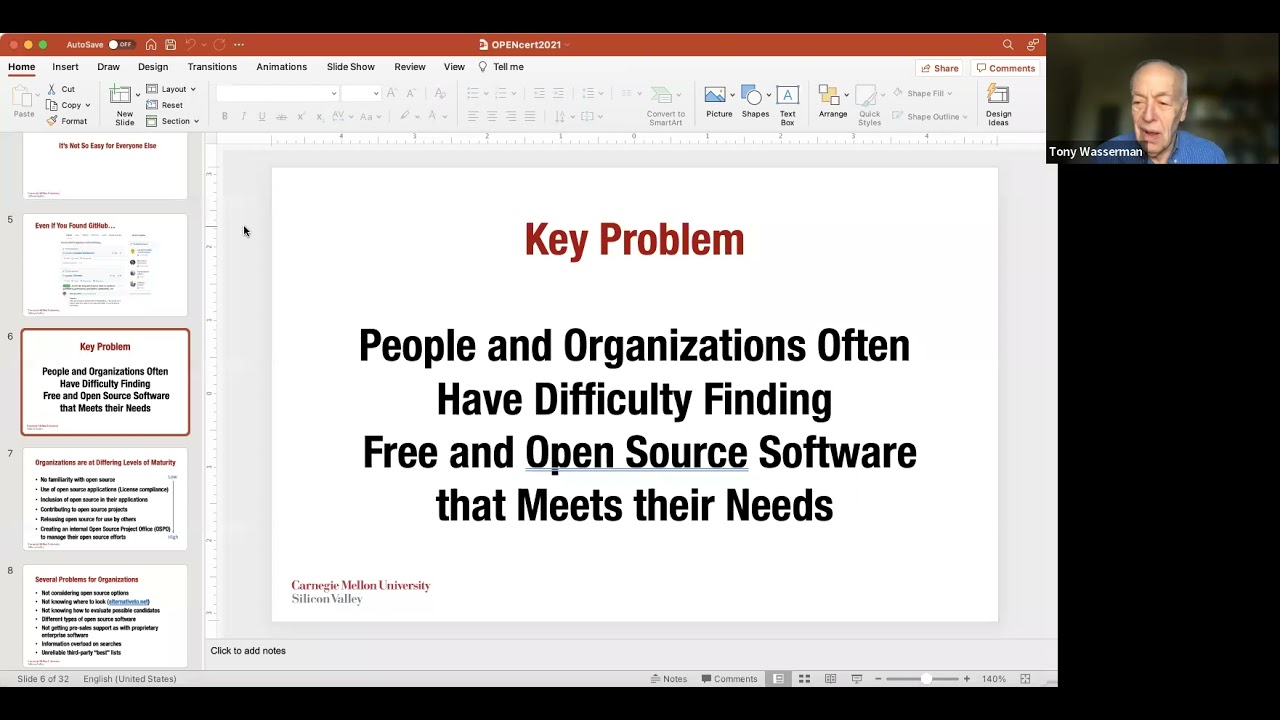Image resolution: width=1280 pixels, height=720 pixels.
Task: Open the Insert ribbon tab
Action: pos(66,67)
